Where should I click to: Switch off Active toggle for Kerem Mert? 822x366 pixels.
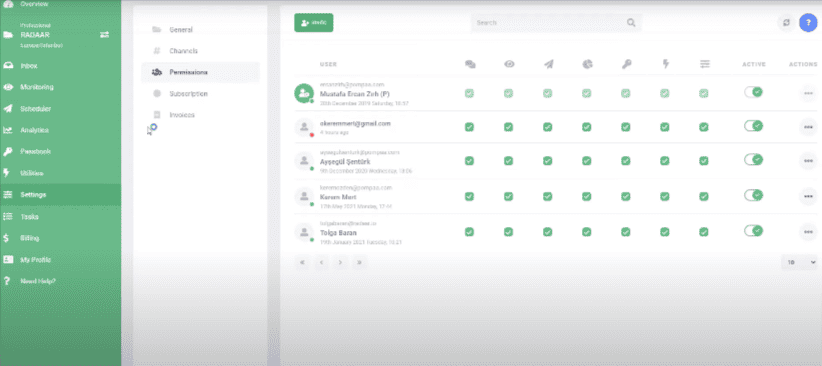pyautogui.click(x=753, y=195)
